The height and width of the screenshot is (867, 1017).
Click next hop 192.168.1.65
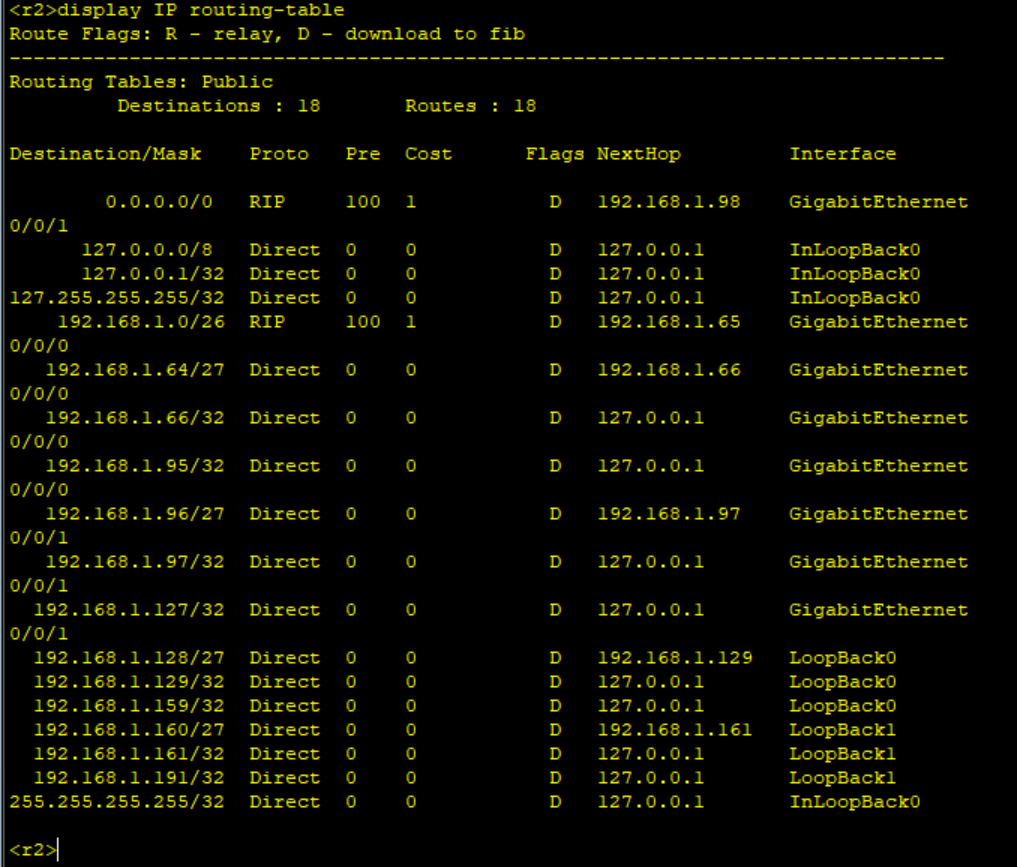(669, 322)
